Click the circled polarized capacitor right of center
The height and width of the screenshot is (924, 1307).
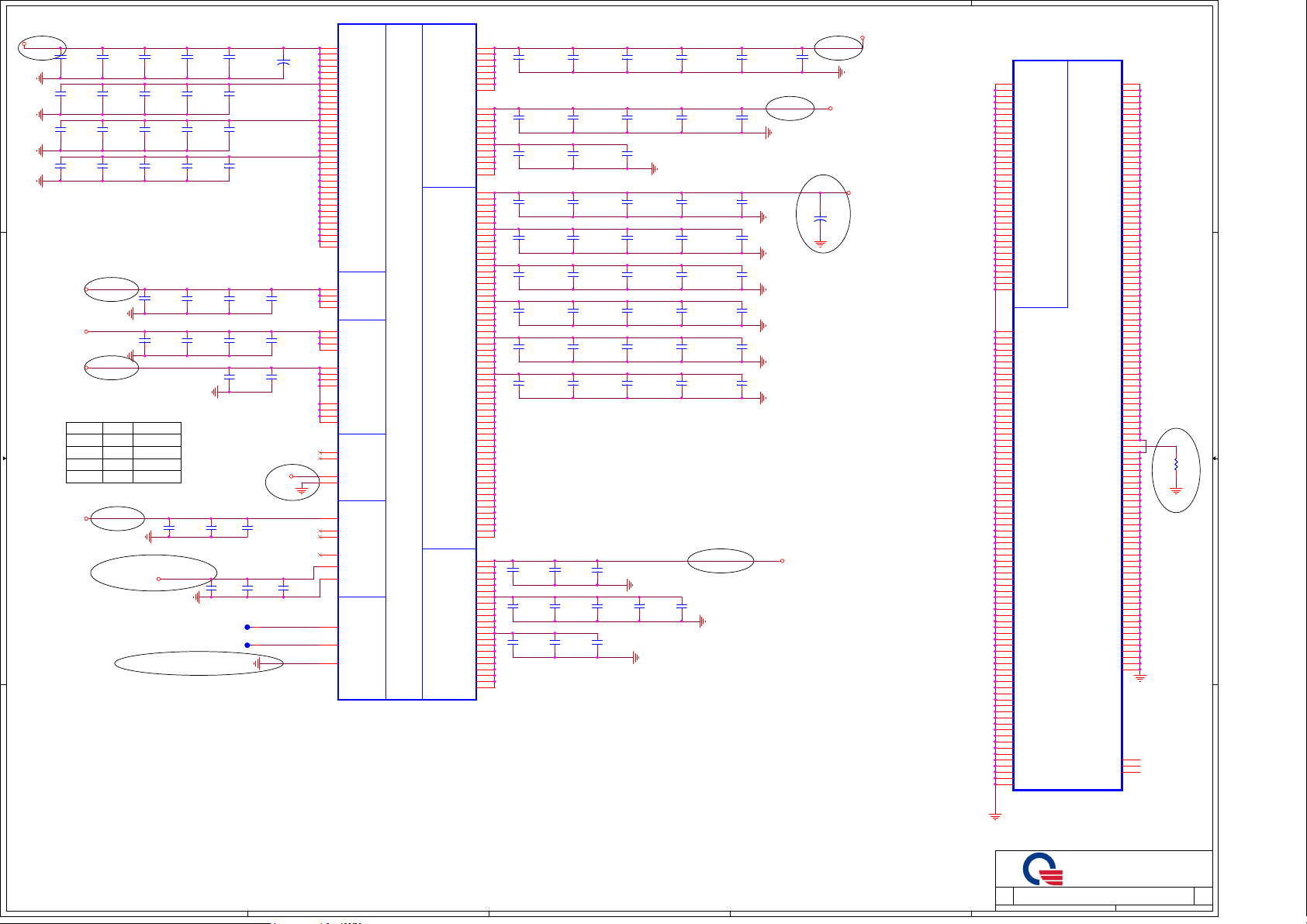tap(821, 220)
